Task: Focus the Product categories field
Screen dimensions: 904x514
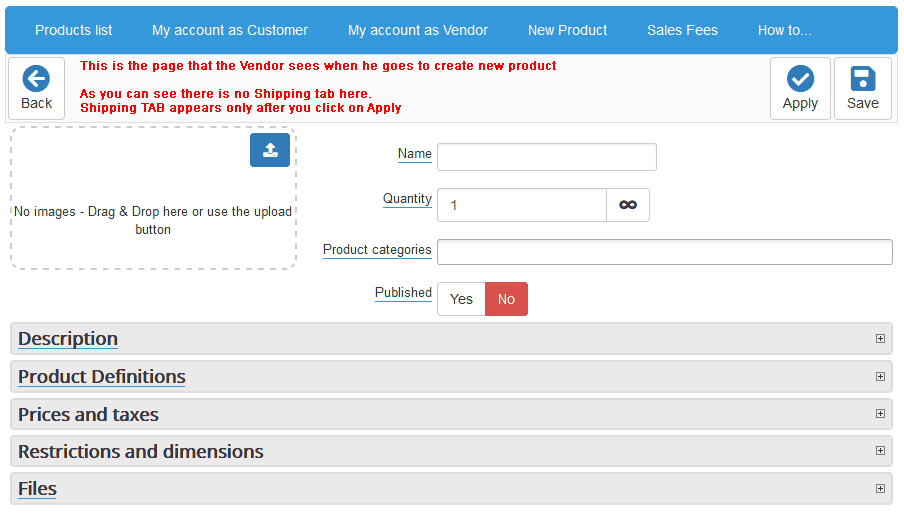Action: pos(665,252)
